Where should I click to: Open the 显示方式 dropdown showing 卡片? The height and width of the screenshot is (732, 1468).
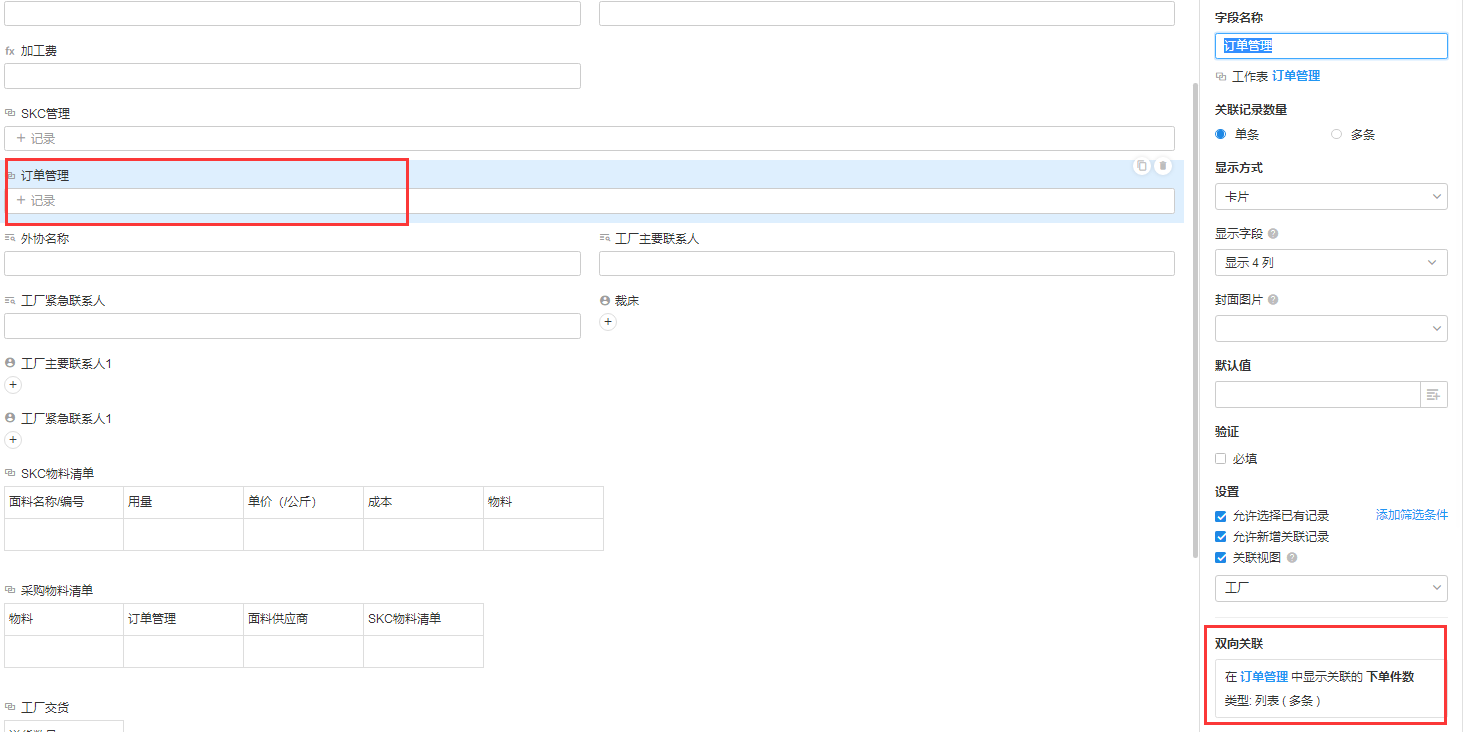(1331, 197)
